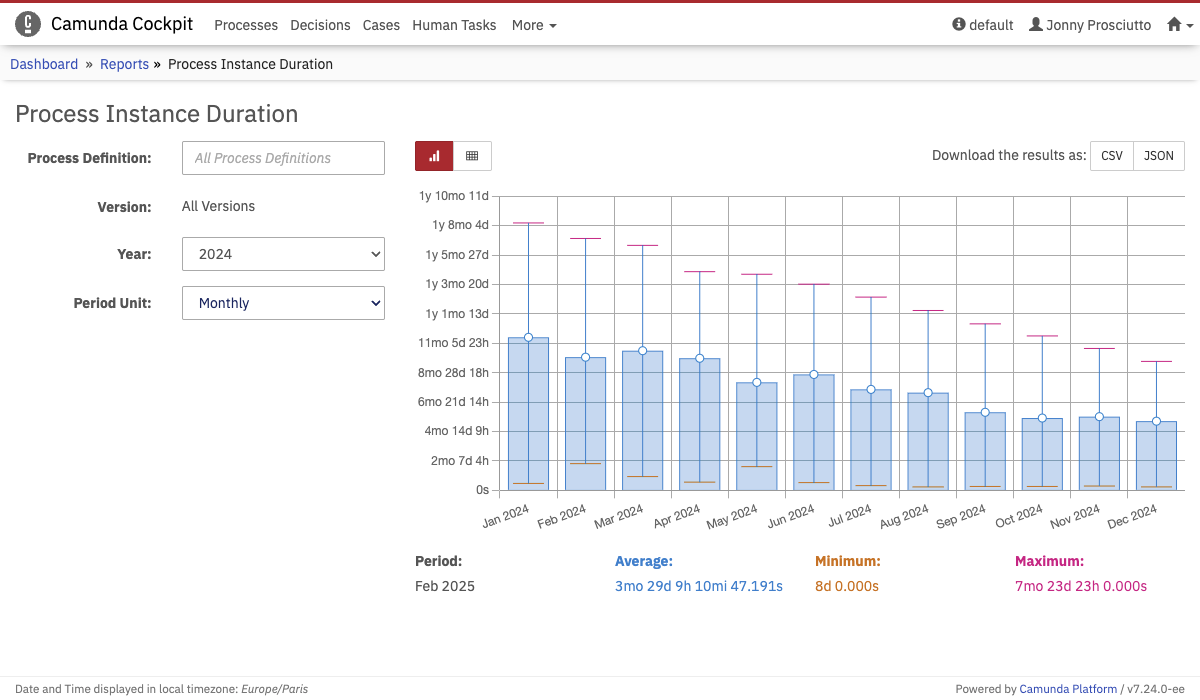Screen dimensions: 1200x700
Task: Download results as JSON
Action: [x=1159, y=156]
